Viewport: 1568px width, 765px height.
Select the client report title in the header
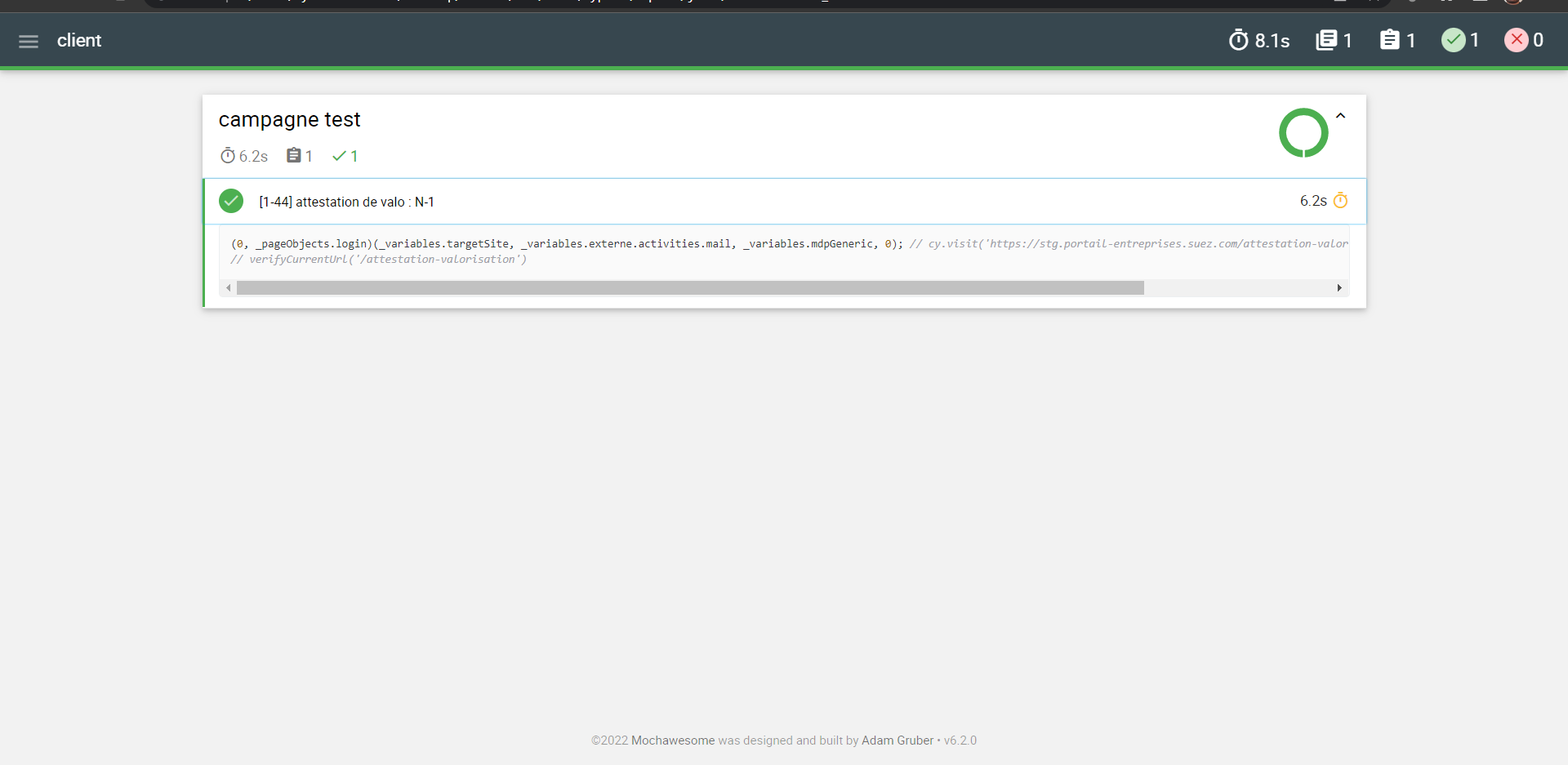click(79, 40)
